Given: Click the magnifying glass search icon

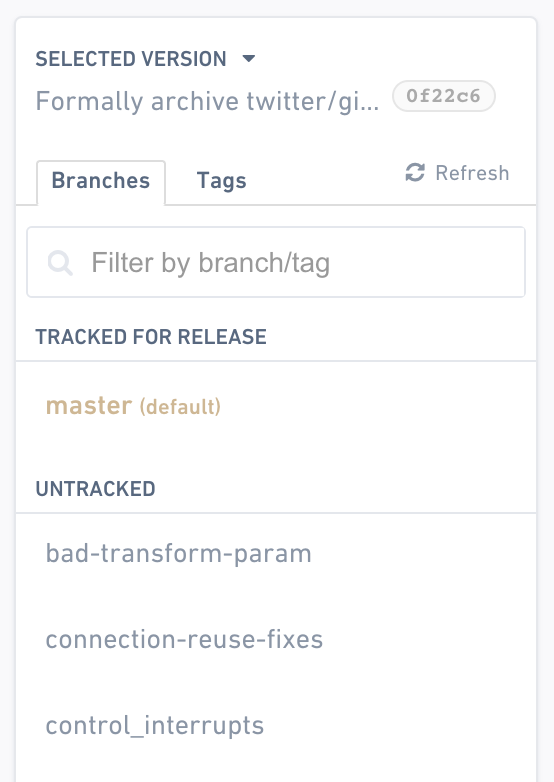Looking at the screenshot, I should (60, 263).
